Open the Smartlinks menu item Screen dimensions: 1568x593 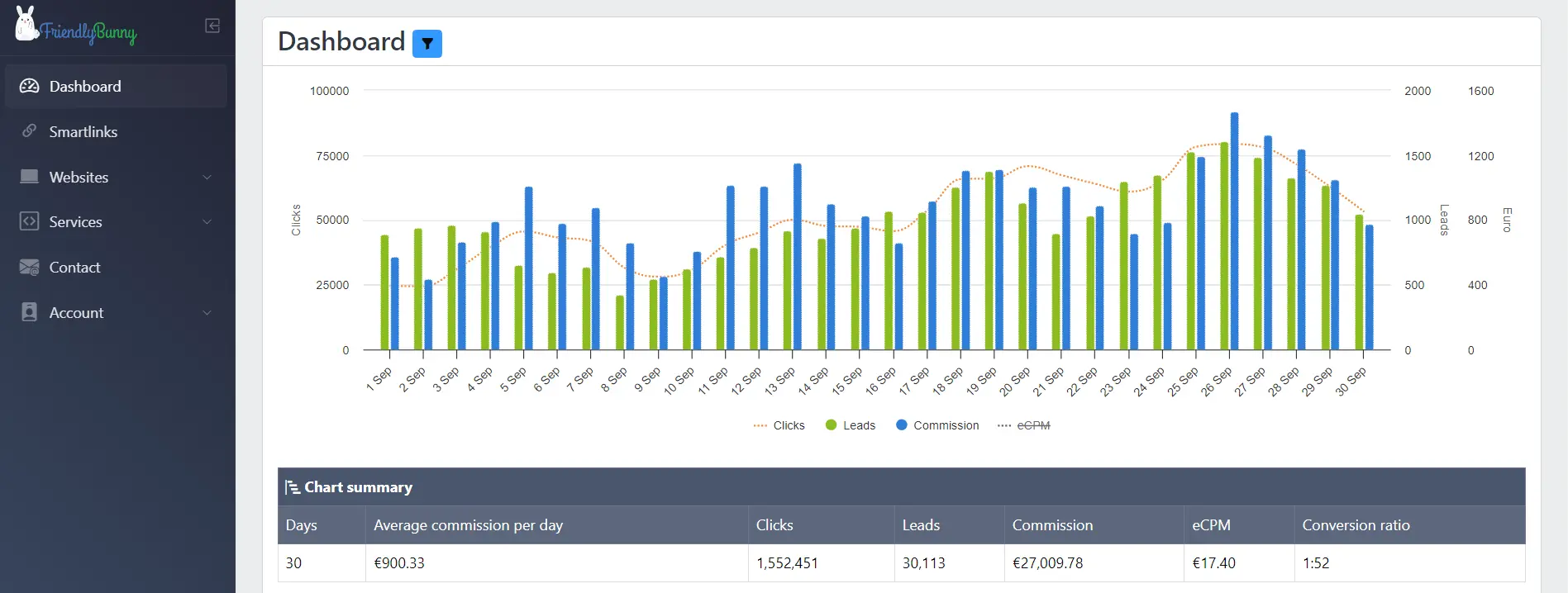(83, 131)
